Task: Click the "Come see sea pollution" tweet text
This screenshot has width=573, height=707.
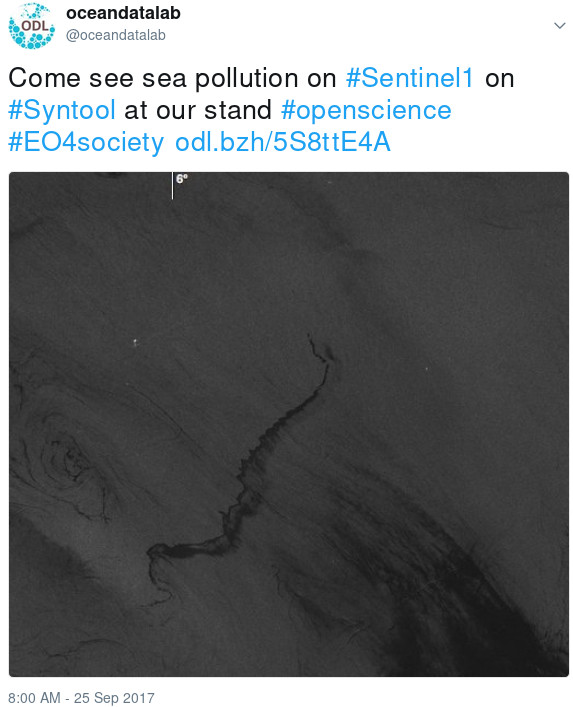Action: [x=172, y=78]
